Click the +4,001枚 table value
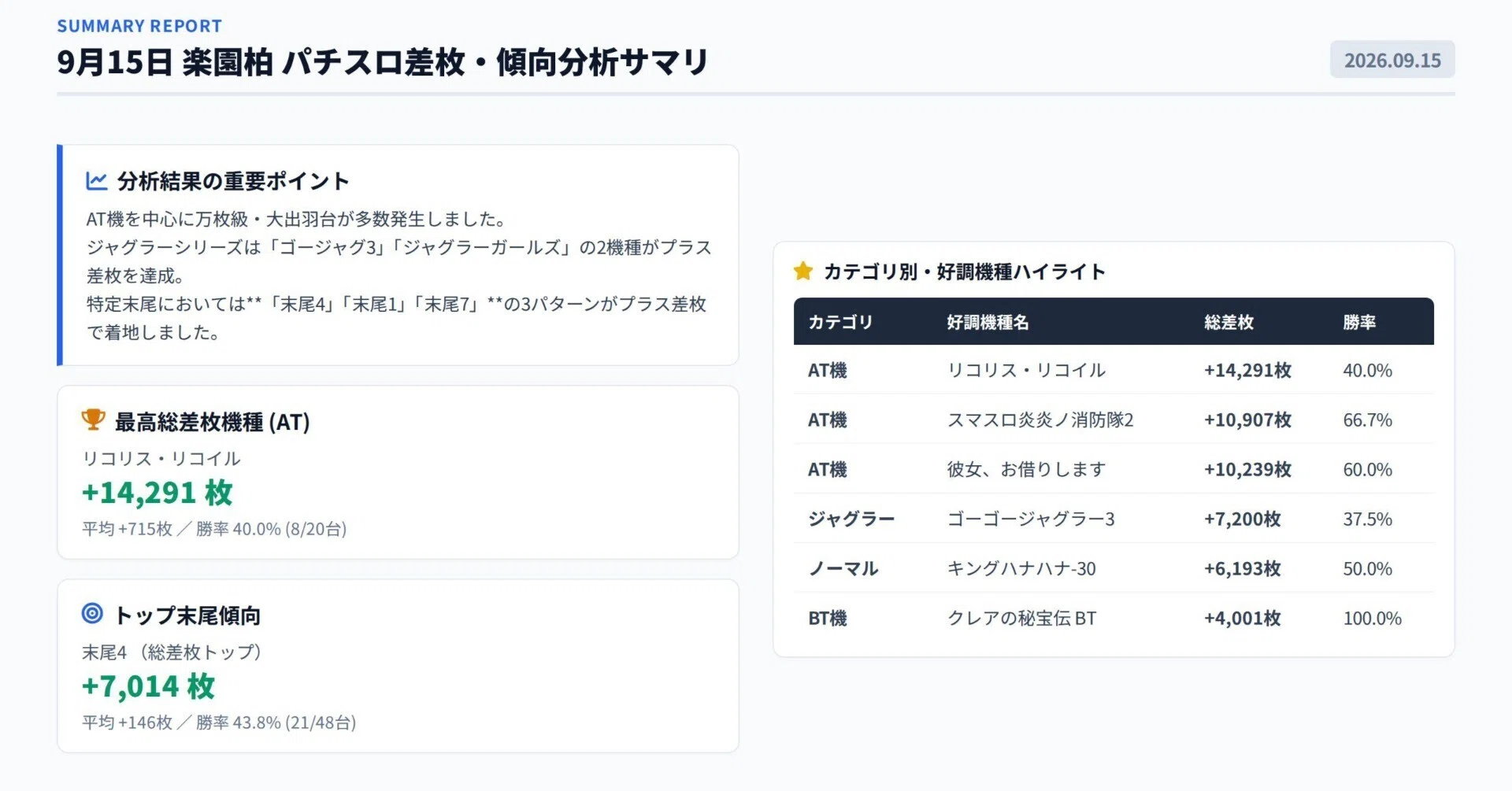Viewport: 1512px width, 791px height. coord(1243,618)
